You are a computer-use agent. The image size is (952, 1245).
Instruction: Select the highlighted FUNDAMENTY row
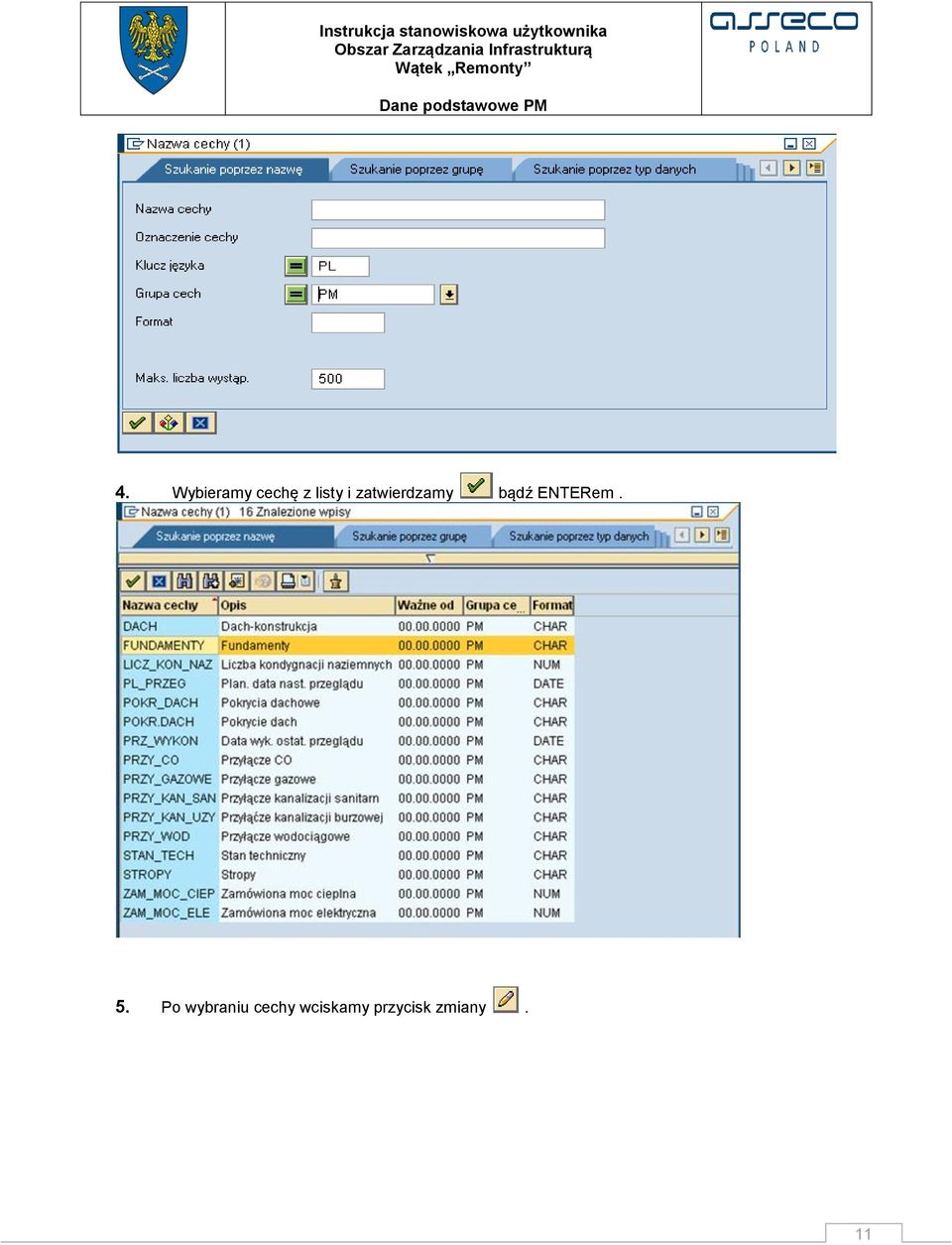347,646
